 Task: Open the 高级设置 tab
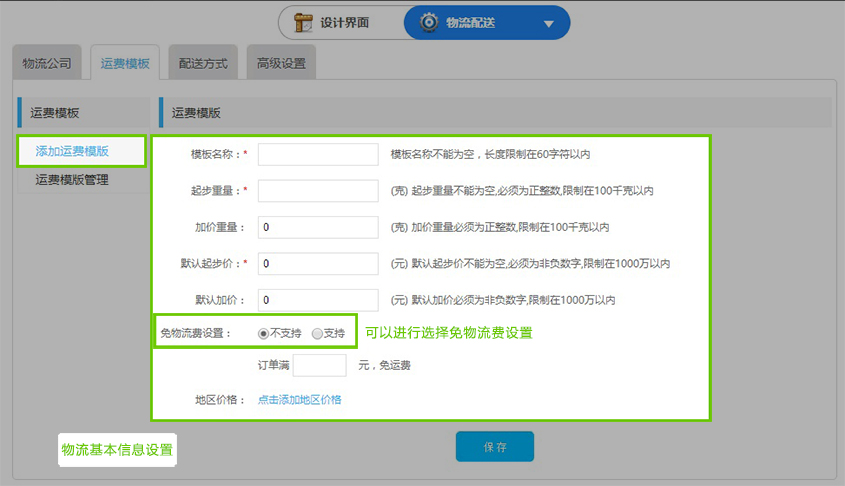click(x=281, y=63)
